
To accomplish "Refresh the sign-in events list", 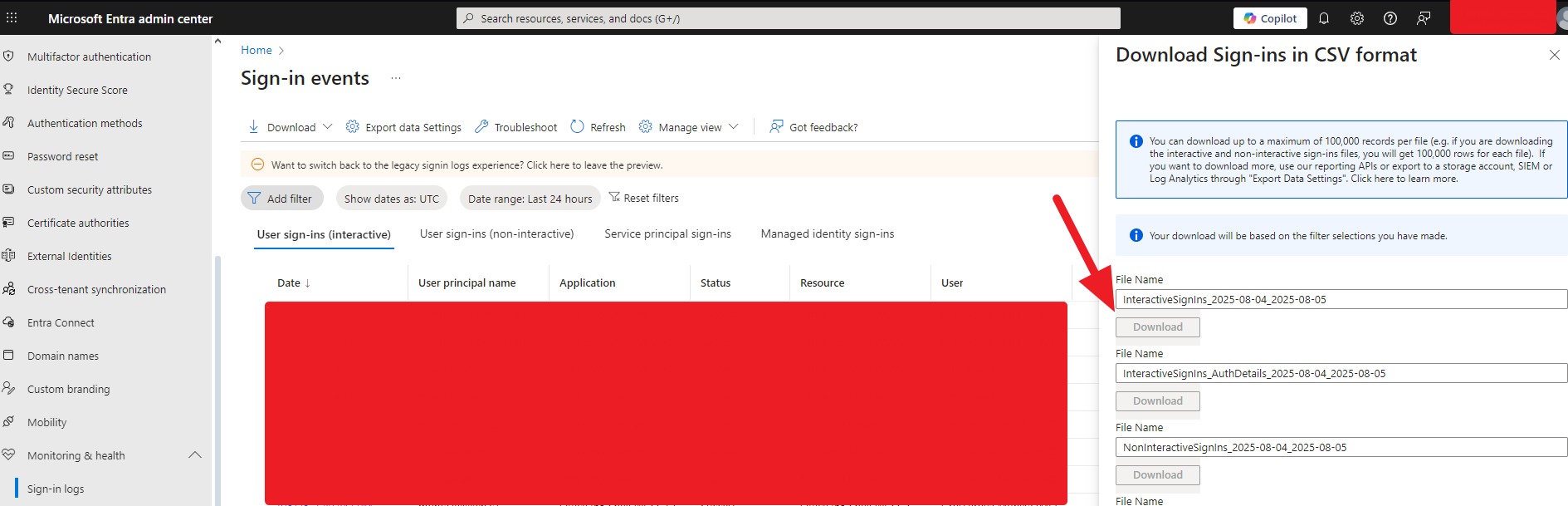I will pos(598,127).
